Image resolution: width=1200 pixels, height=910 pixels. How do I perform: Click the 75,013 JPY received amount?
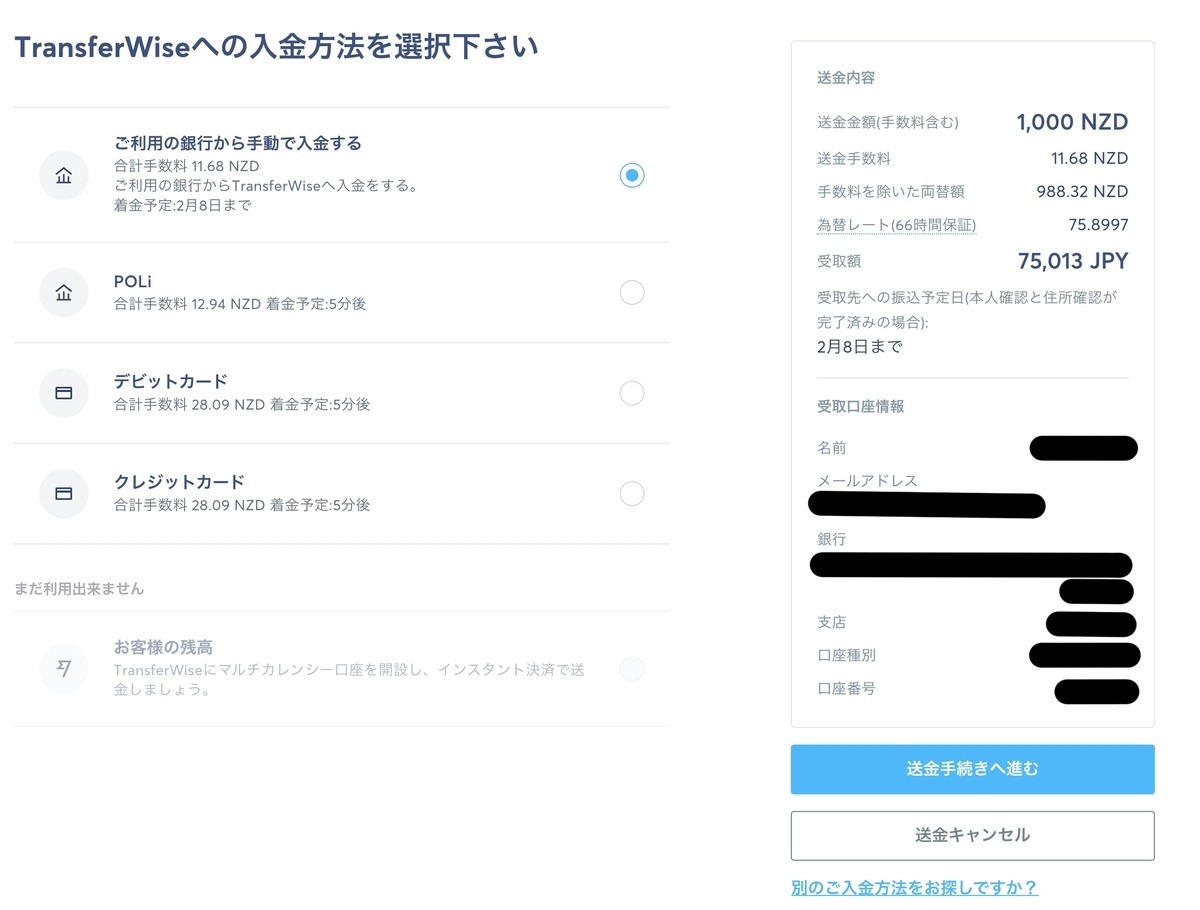tap(1073, 261)
